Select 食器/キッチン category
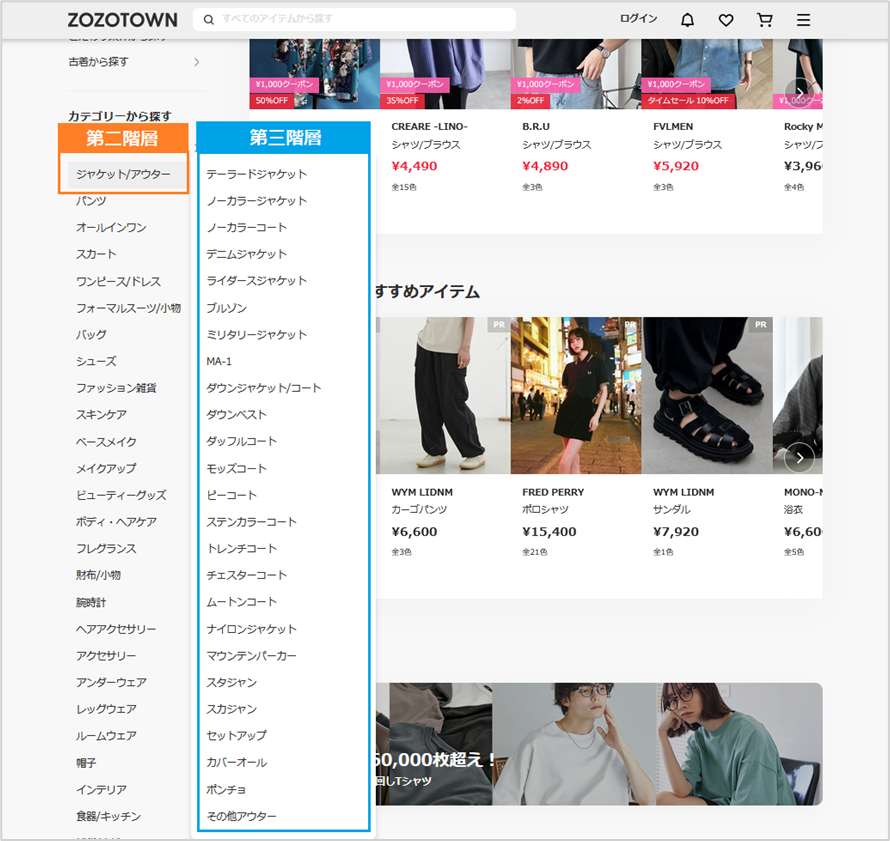 [108, 817]
